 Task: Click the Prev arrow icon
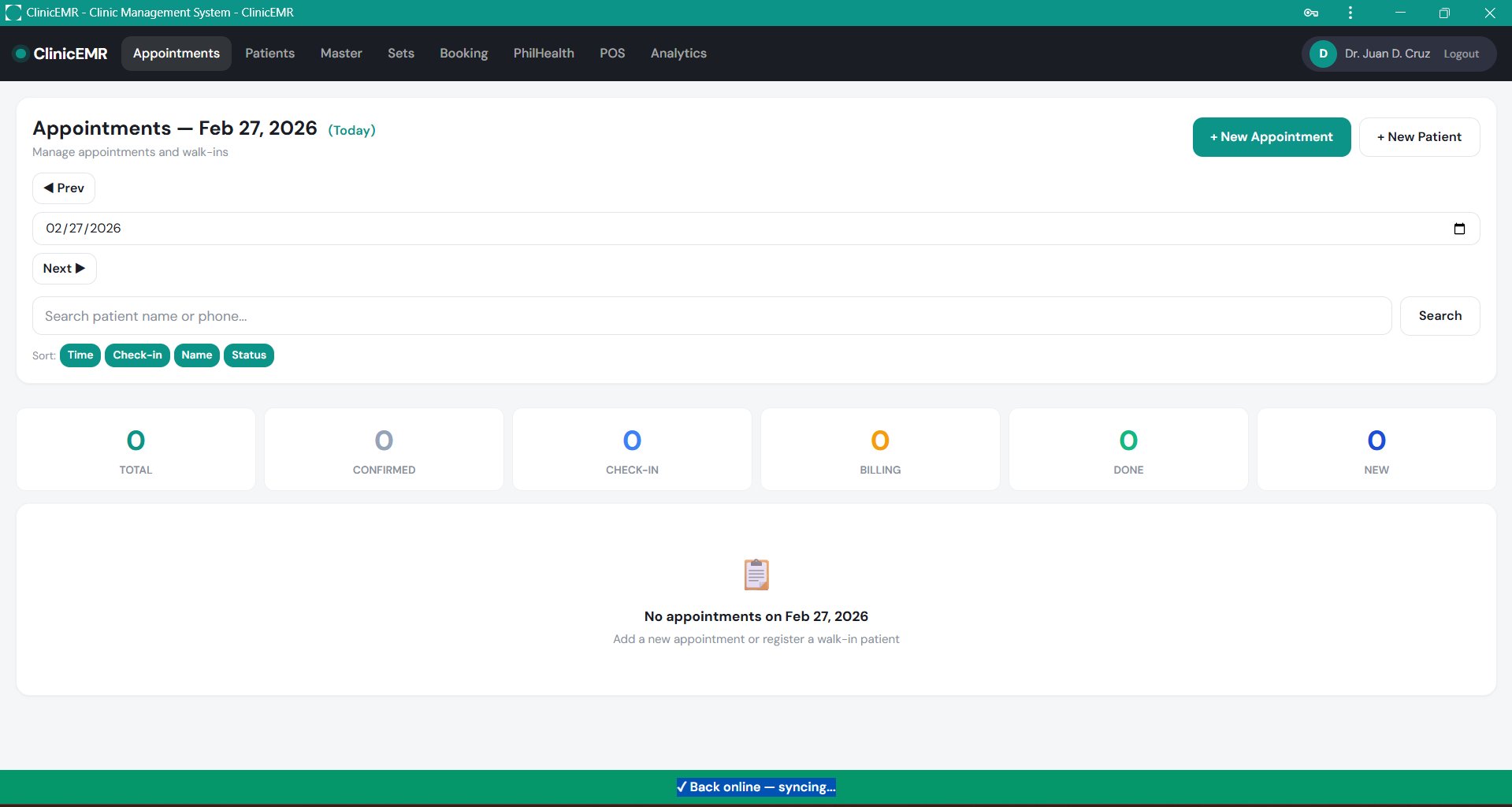coord(50,188)
